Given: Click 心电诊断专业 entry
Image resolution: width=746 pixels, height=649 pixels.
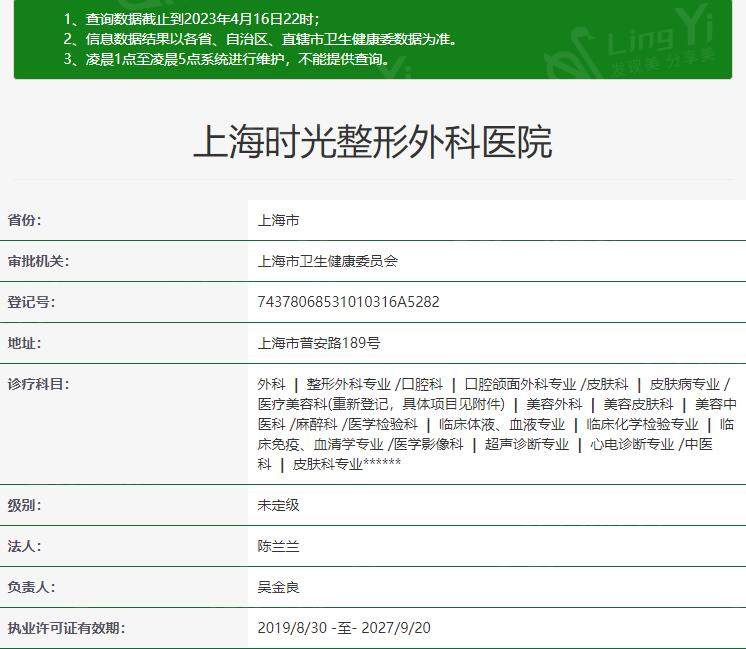Looking at the screenshot, I should 632,444.
